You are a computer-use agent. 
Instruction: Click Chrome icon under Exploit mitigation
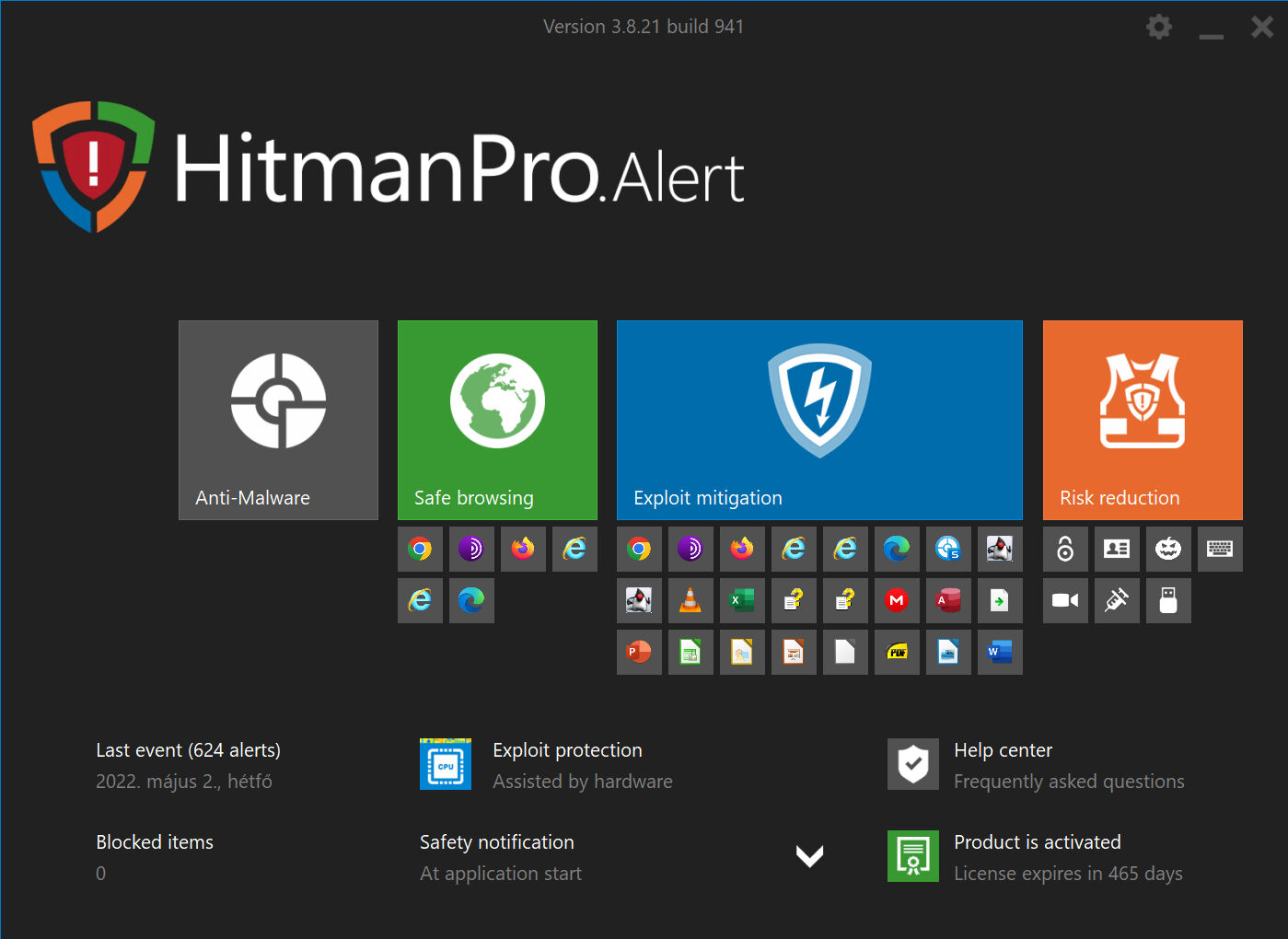click(639, 549)
